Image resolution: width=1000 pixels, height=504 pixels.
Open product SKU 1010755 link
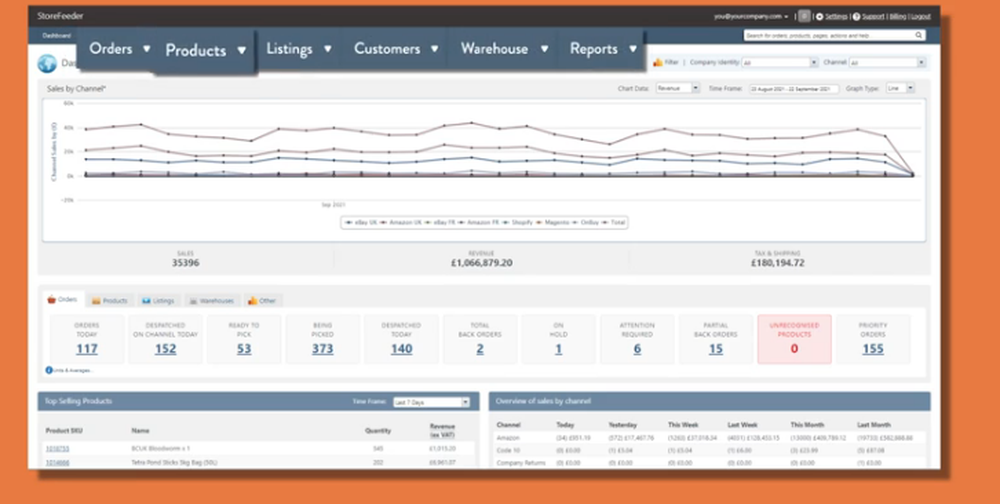point(57,448)
